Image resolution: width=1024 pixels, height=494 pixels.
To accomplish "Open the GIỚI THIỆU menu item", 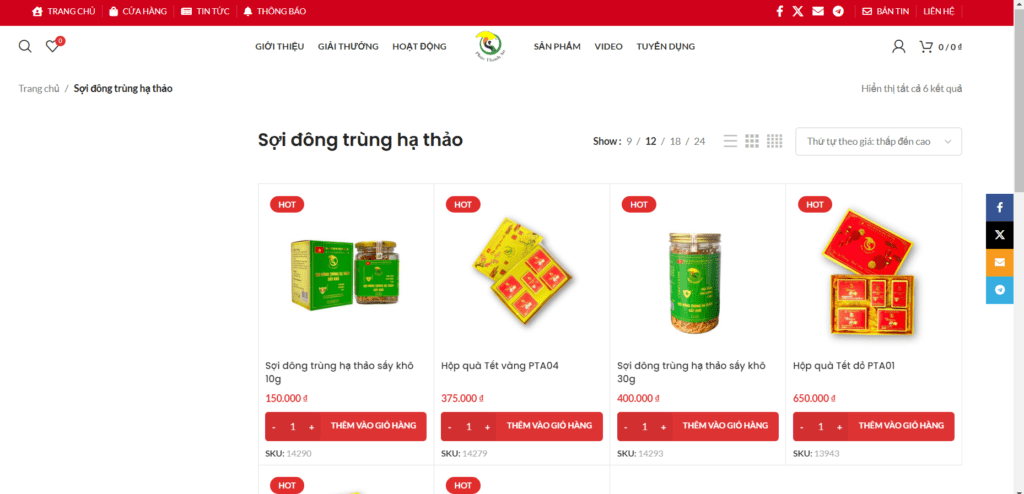I will click(x=280, y=46).
